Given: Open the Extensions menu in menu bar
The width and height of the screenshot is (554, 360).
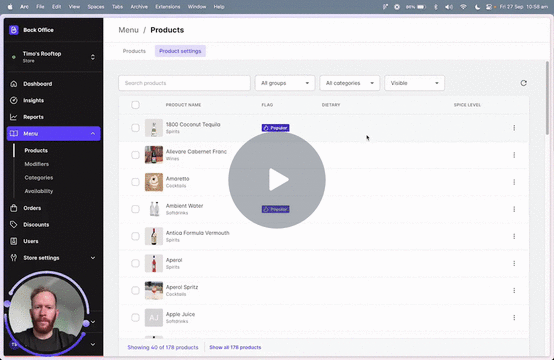Looking at the screenshot, I should click(x=167, y=7).
